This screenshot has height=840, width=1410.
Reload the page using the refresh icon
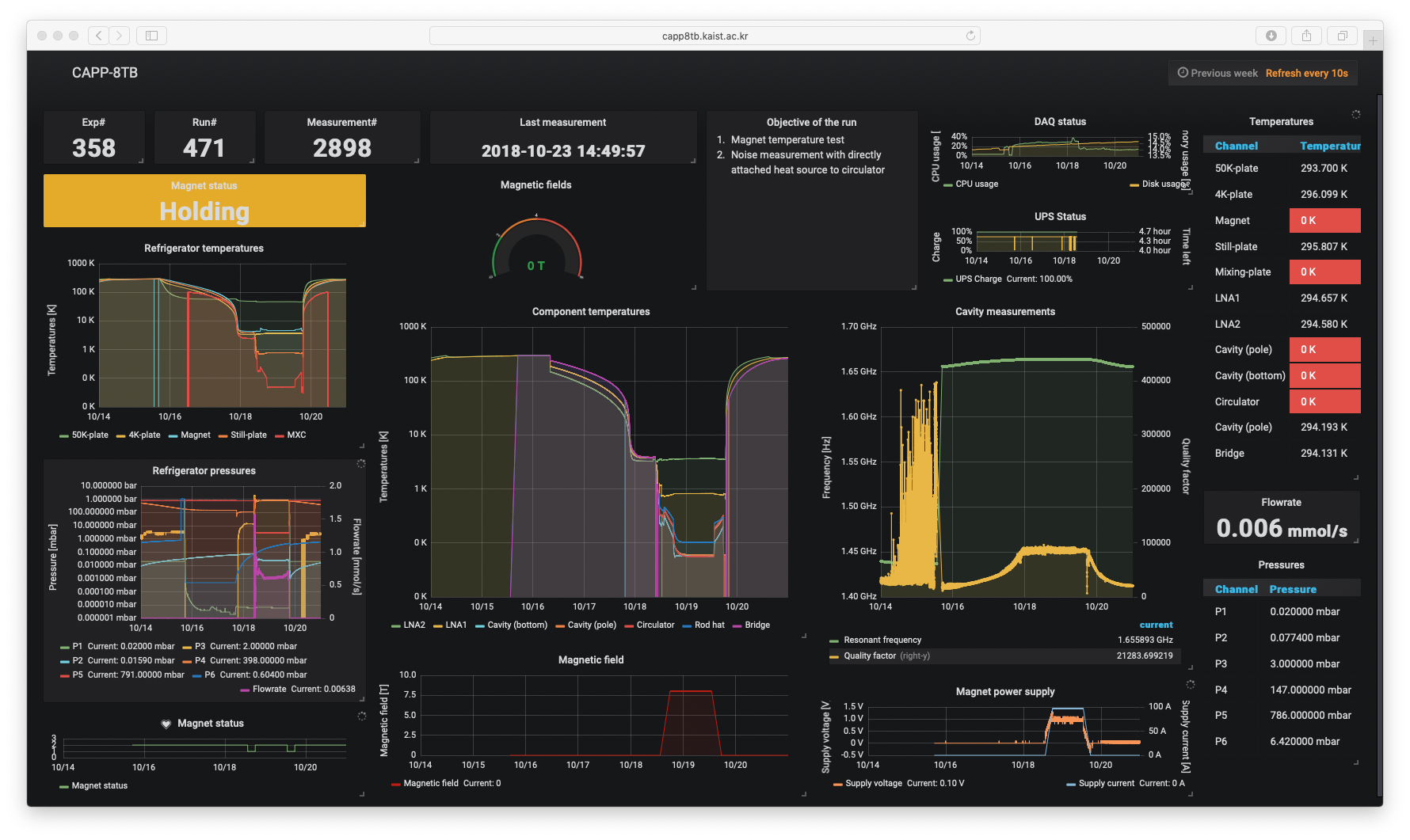[970, 36]
